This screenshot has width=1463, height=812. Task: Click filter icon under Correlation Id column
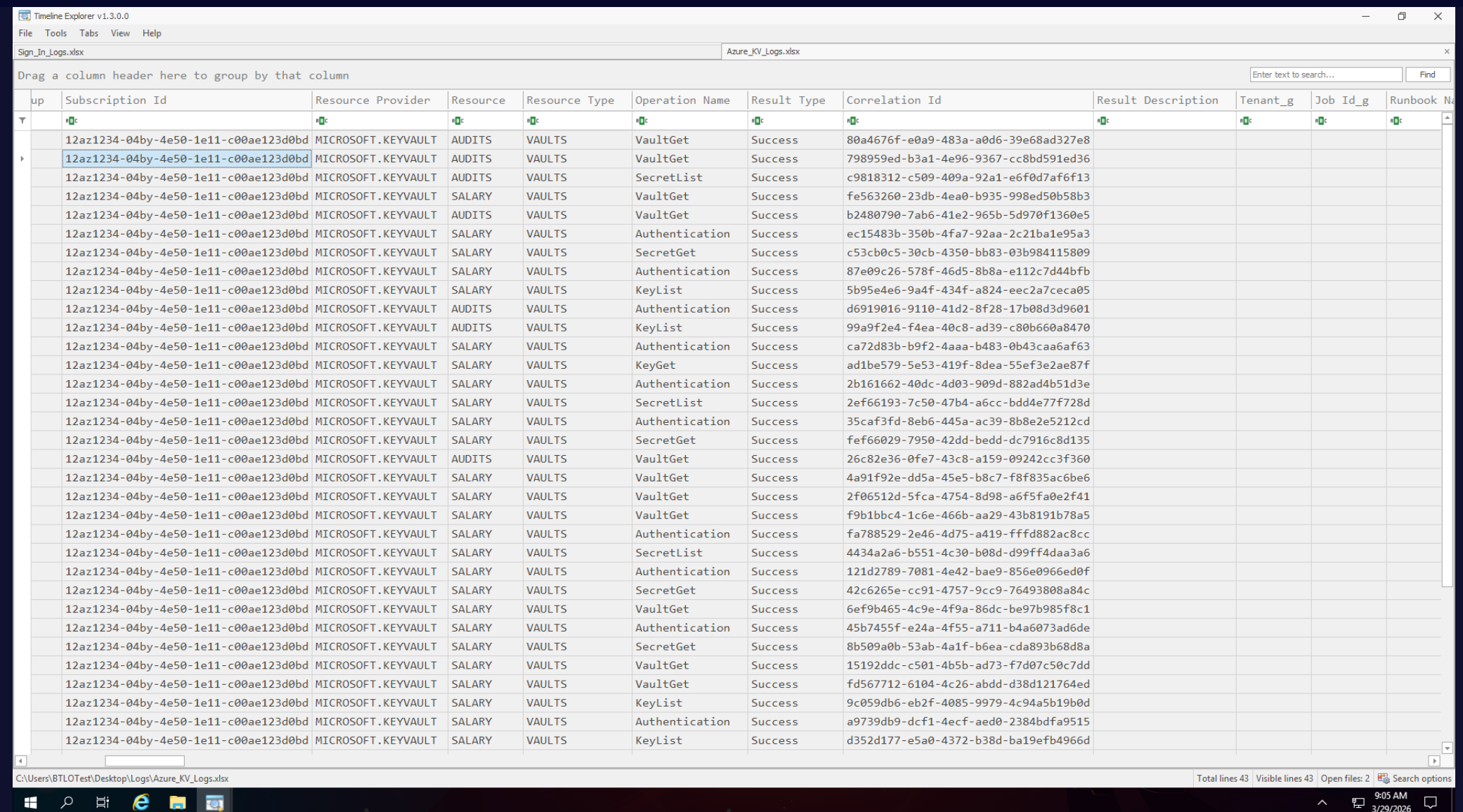pyautogui.click(x=852, y=121)
